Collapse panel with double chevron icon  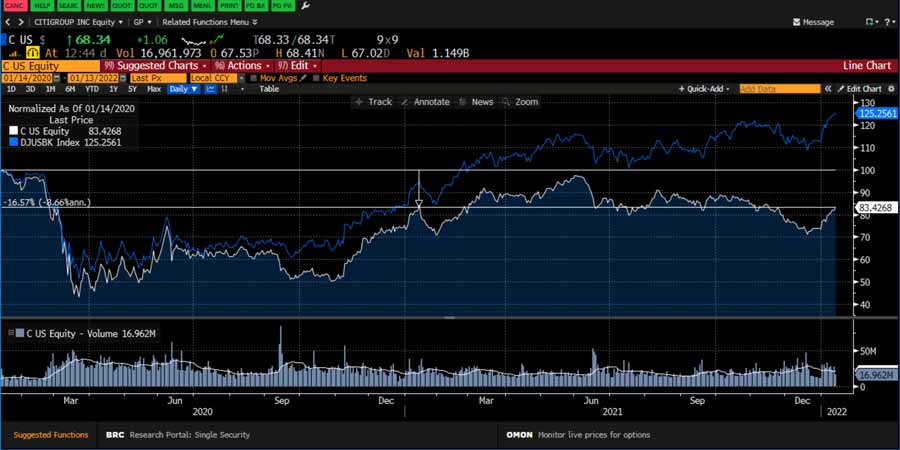tap(828, 89)
